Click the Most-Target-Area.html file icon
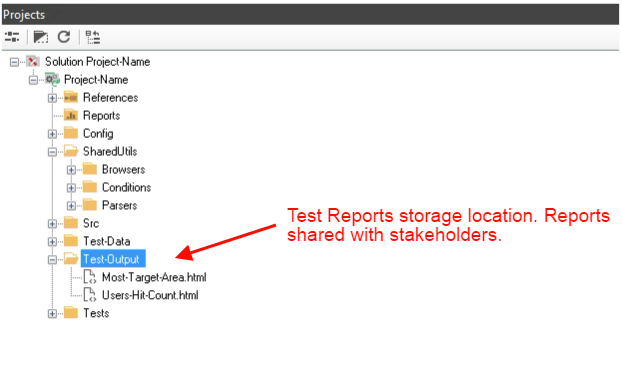622x372 pixels. coord(90,277)
